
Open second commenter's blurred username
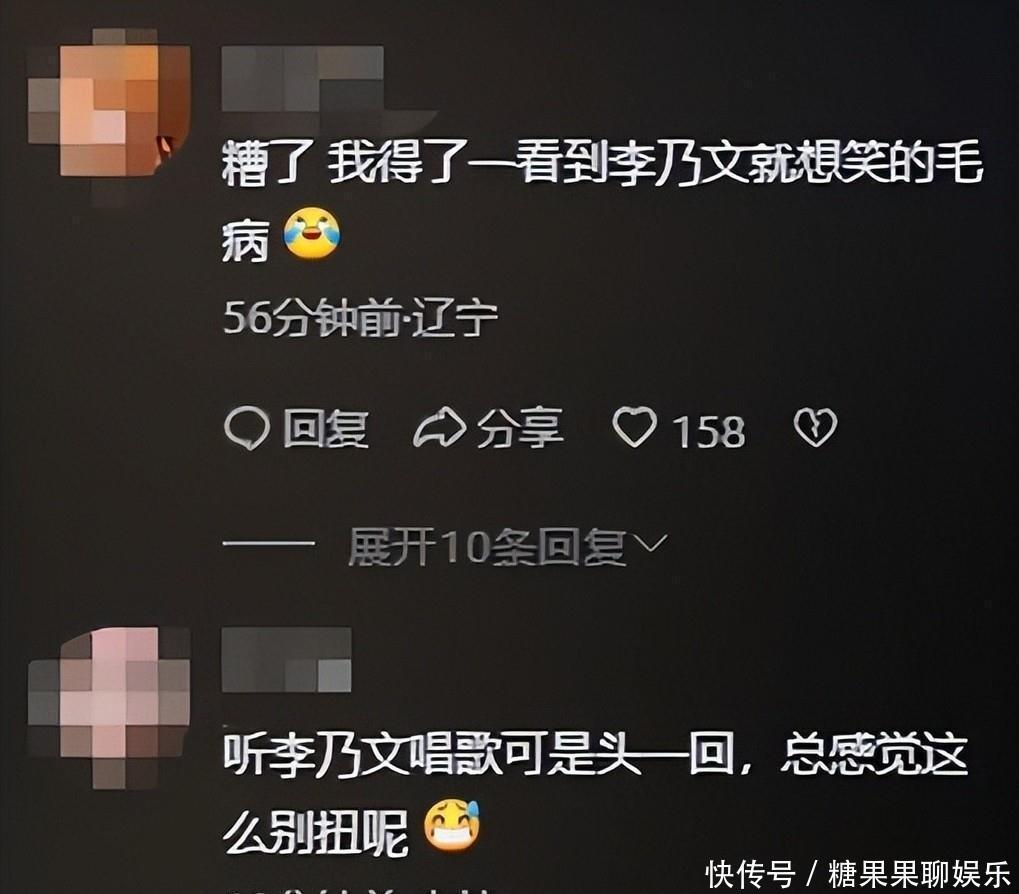point(287,659)
